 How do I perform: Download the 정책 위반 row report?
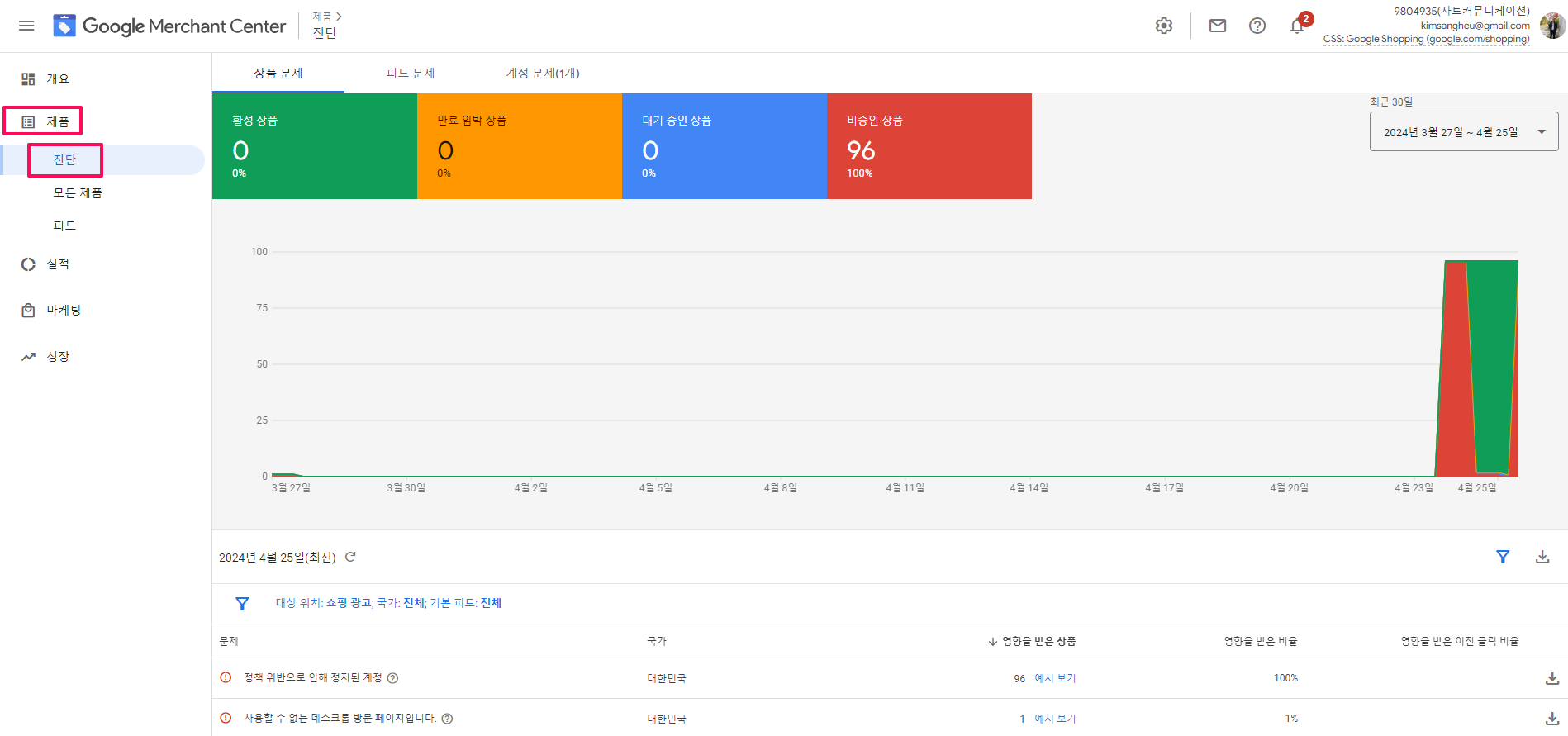1552,678
